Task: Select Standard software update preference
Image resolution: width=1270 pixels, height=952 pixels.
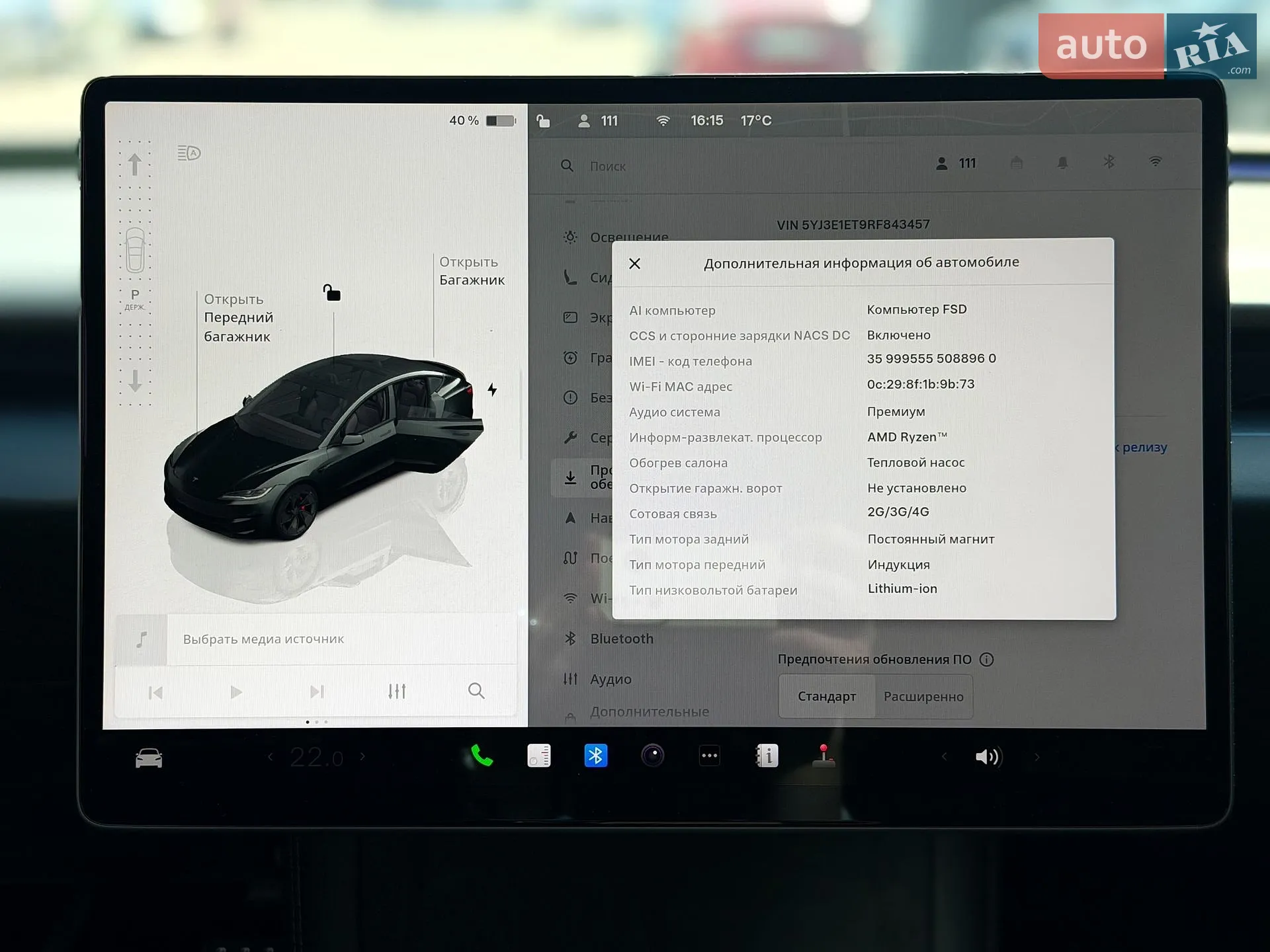Action: (827, 696)
